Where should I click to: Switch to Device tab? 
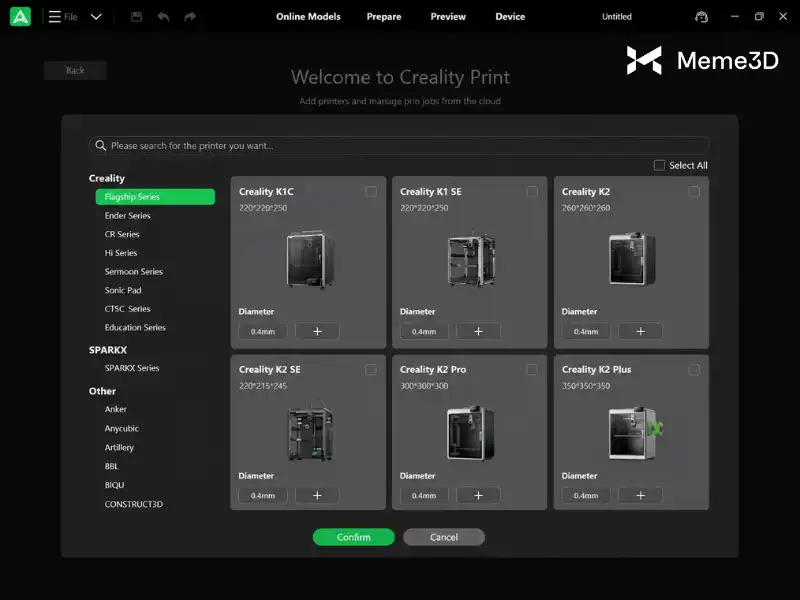pyautogui.click(x=510, y=16)
